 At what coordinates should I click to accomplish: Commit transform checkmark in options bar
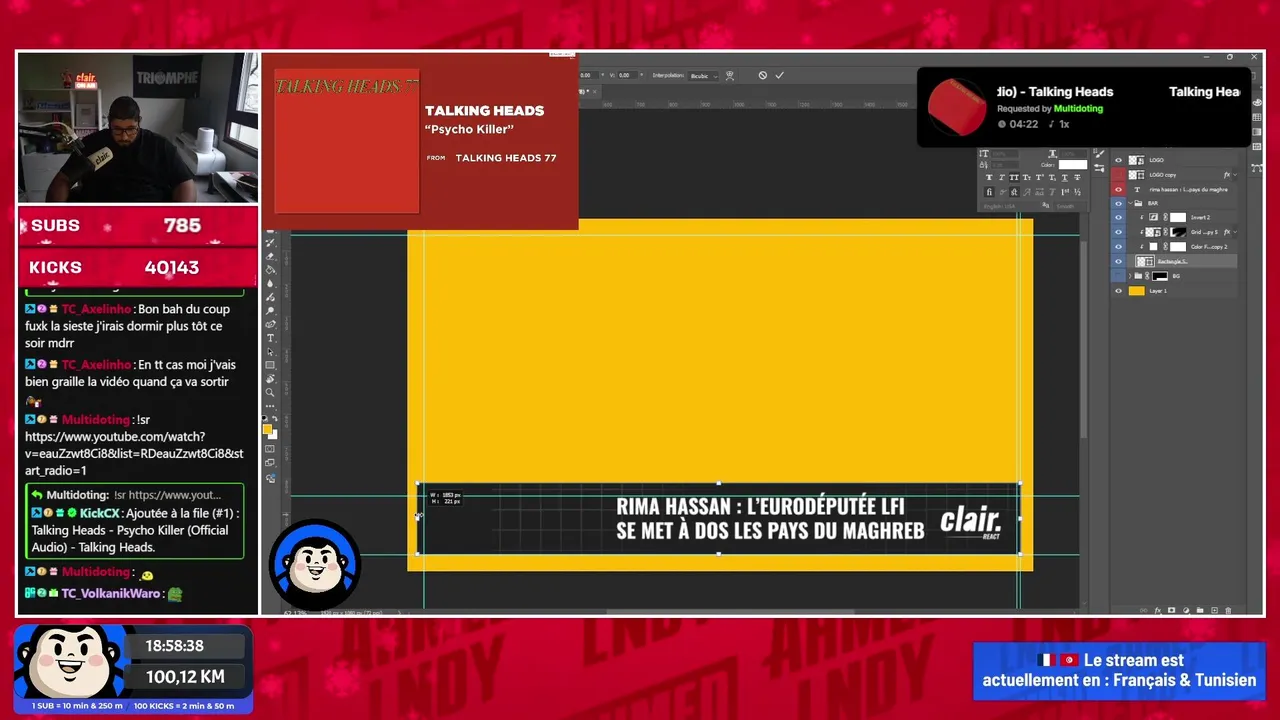pos(780,75)
